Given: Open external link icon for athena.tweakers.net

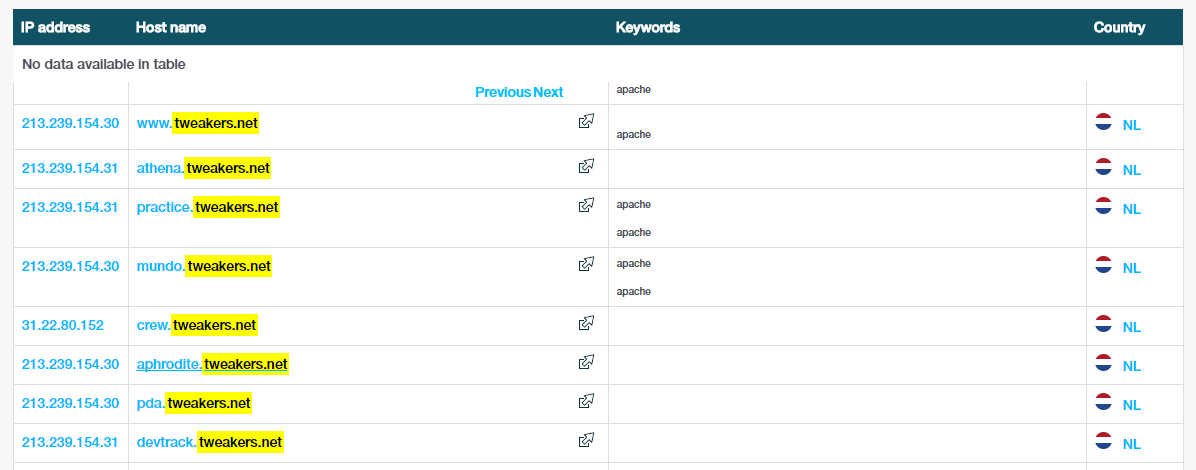Looking at the screenshot, I should coord(586,166).
